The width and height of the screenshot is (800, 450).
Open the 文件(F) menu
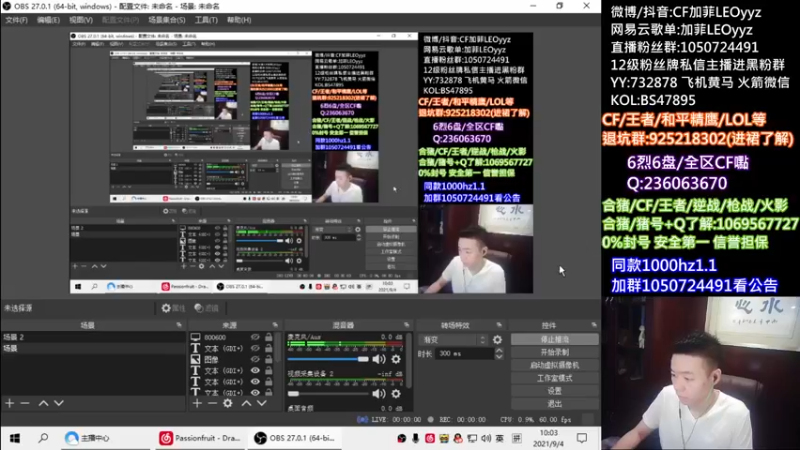[x=16, y=20]
